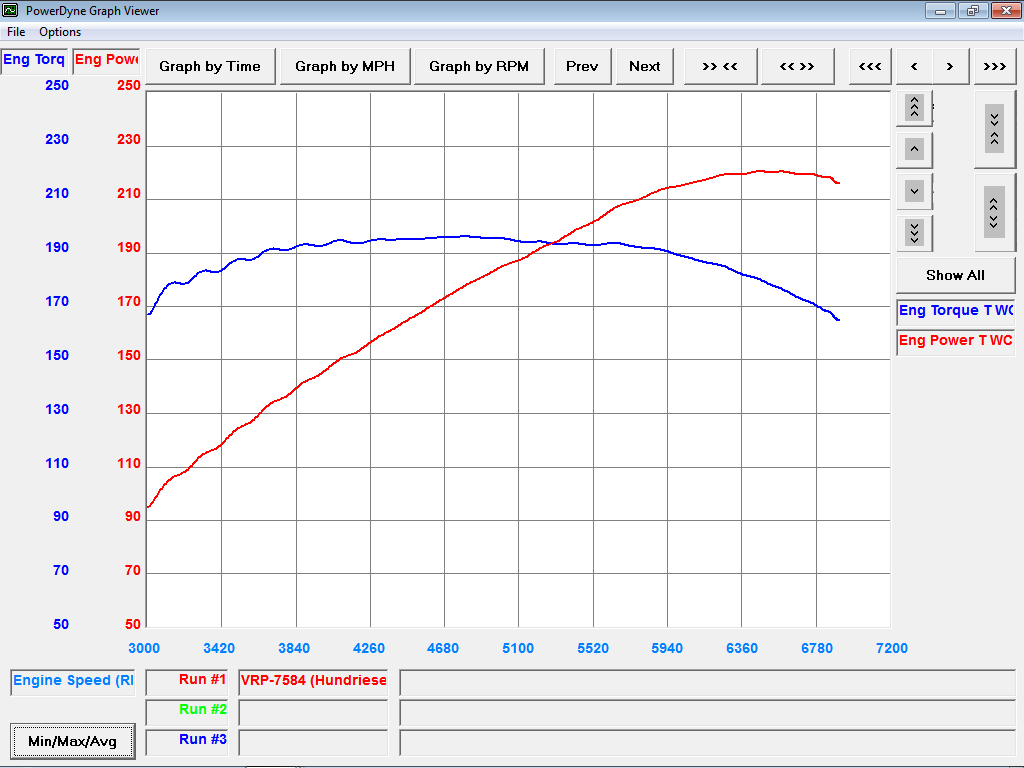
Task: Click the tall vertical expand arrows button
Action: (994, 212)
